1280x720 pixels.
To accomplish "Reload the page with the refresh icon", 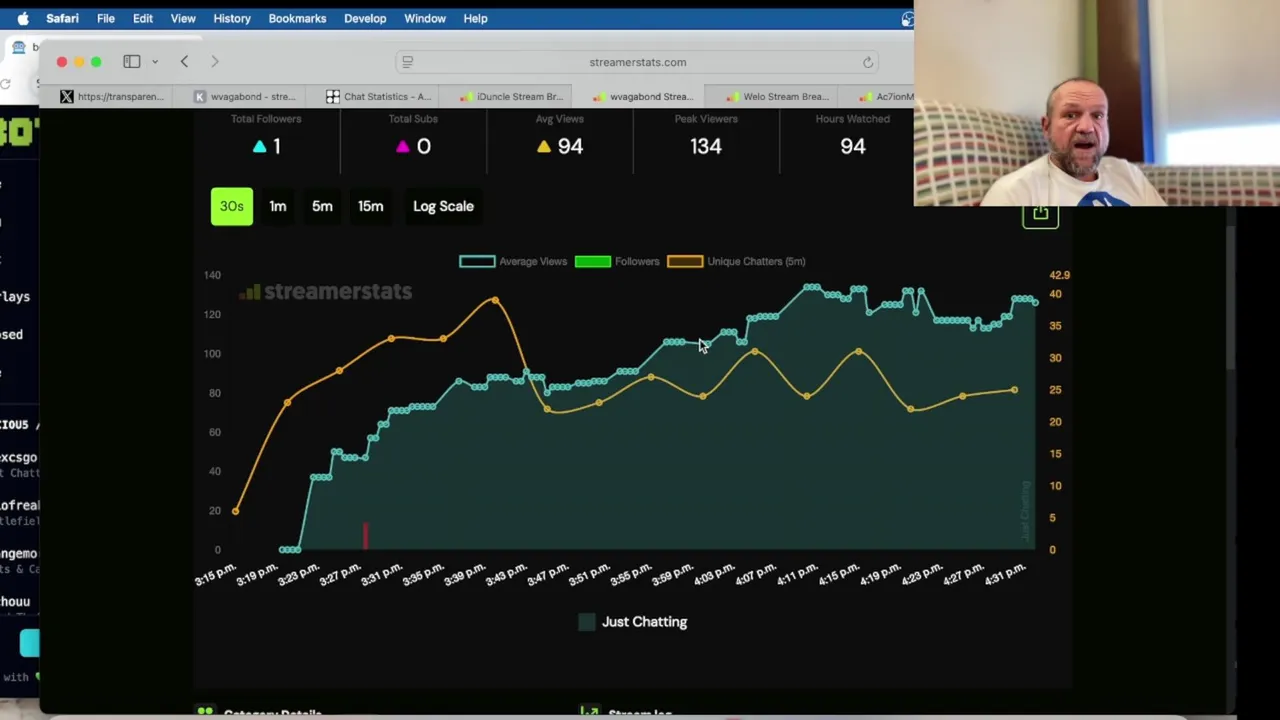I will pyautogui.click(x=868, y=62).
